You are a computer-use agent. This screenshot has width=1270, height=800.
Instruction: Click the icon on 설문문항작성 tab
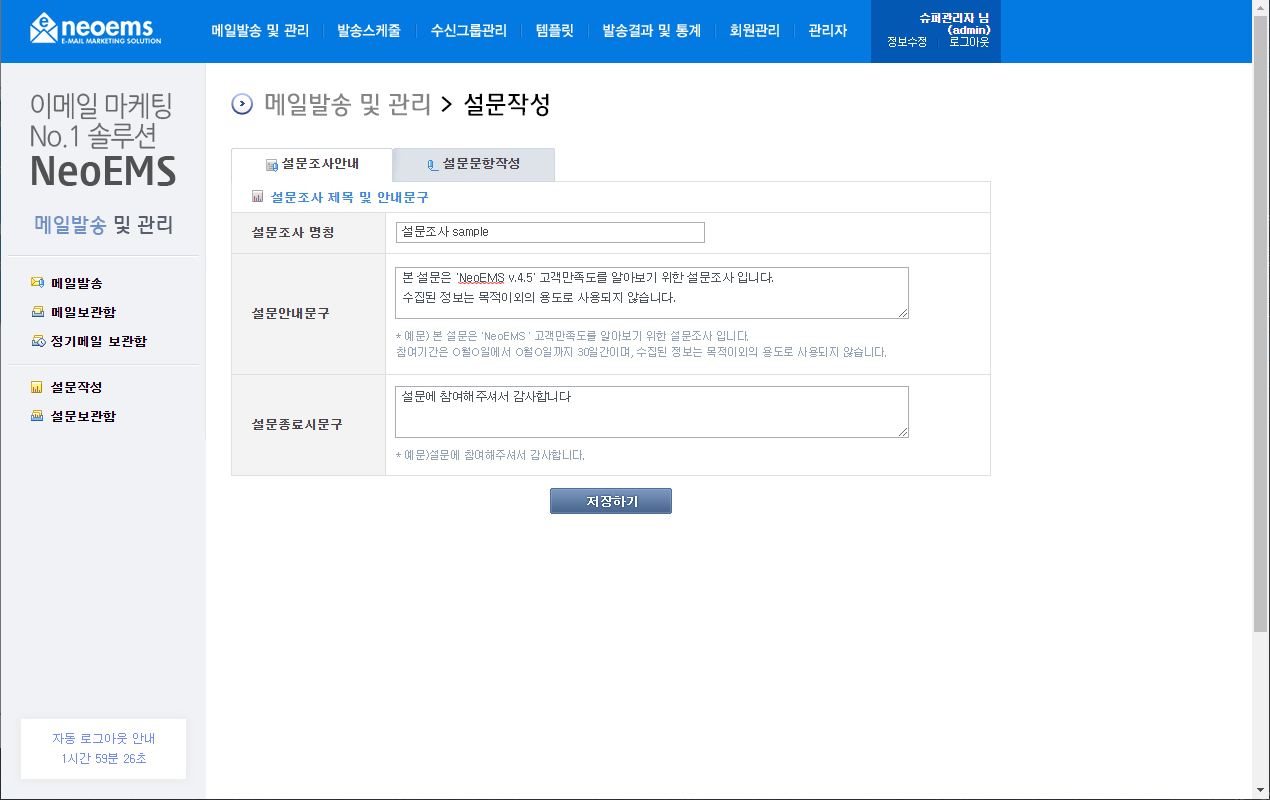[432, 165]
